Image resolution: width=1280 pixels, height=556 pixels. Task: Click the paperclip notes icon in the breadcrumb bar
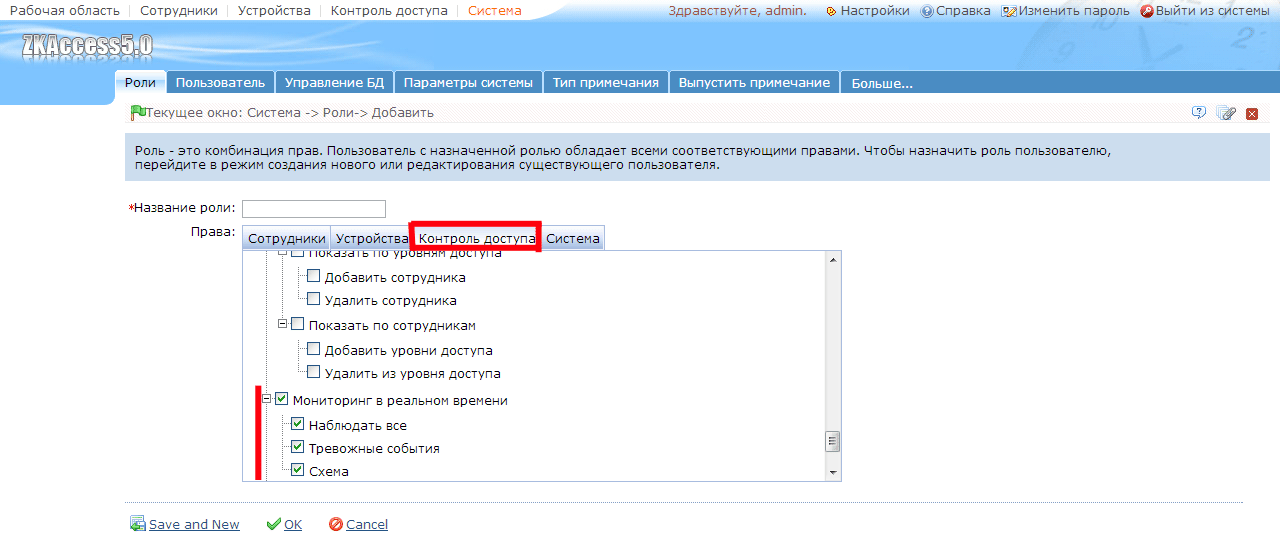tap(1226, 113)
